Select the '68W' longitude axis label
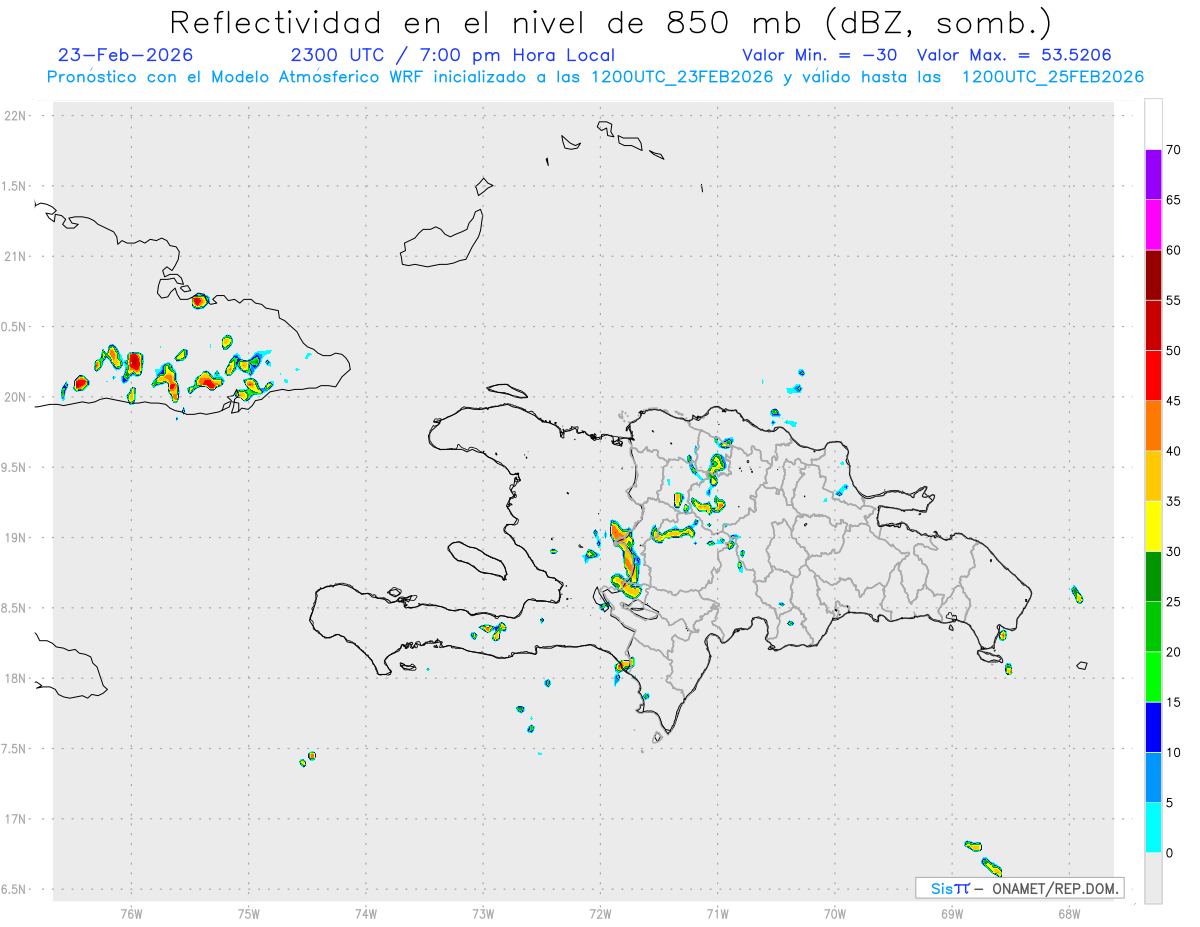This screenshot has width=1200, height=927. (x=1069, y=913)
